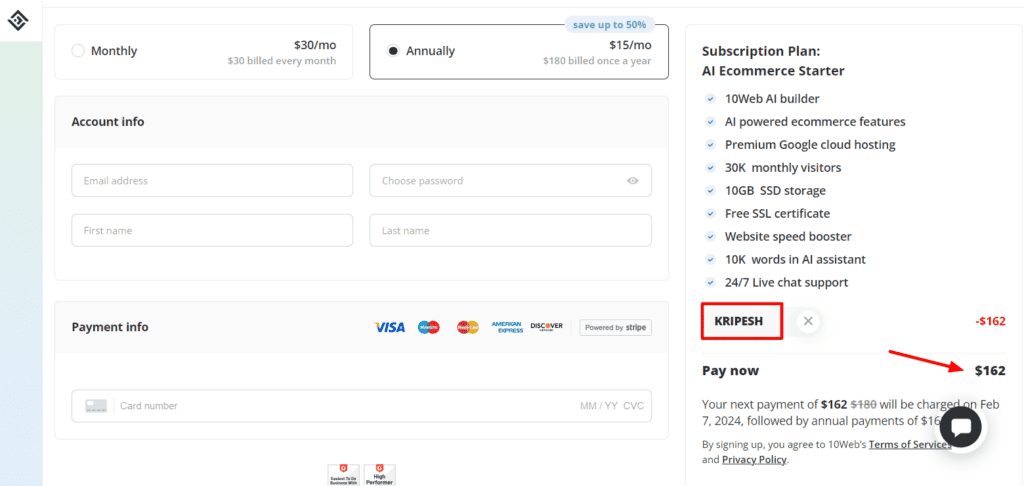Click the 10Web AI builder feature text
This screenshot has width=1024, height=486.
[x=772, y=99]
